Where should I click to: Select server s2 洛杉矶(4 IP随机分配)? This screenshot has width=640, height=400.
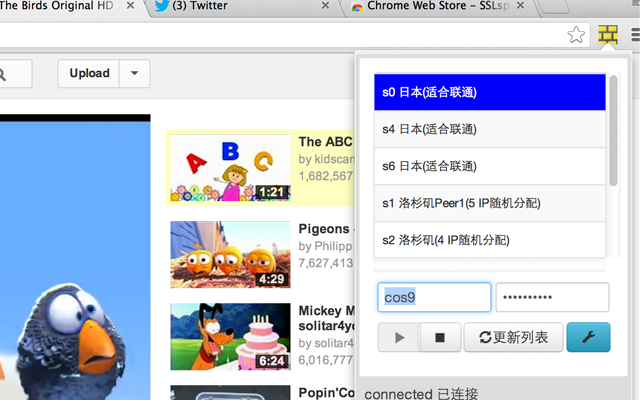(489, 240)
